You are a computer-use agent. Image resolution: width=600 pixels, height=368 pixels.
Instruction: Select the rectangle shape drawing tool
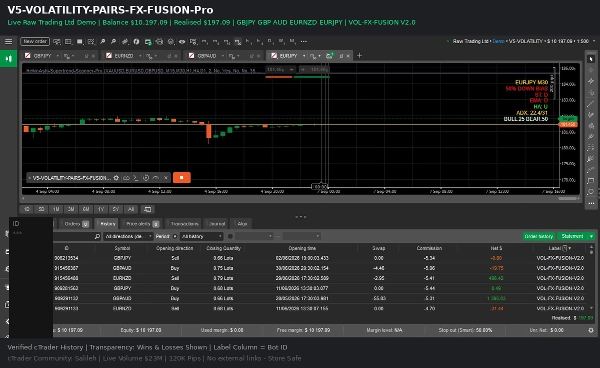pyautogui.click(x=591, y=181)
